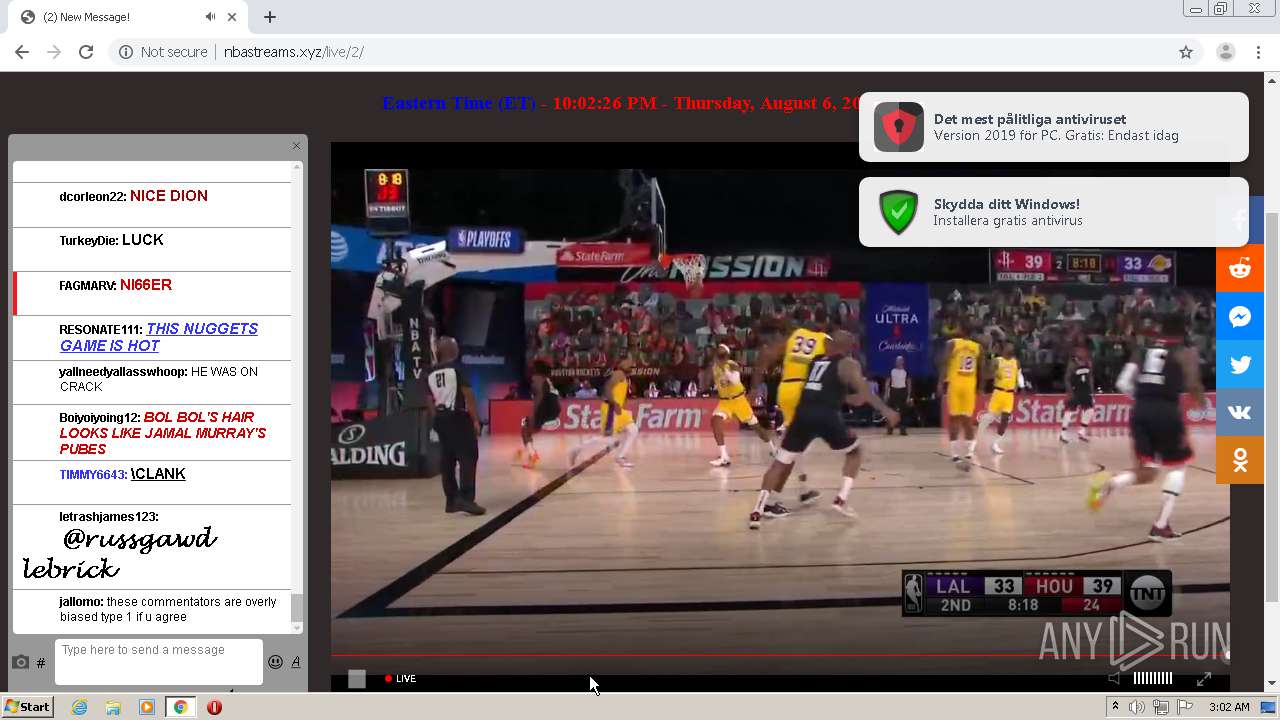The height and width of the screenshot is (720, 1280).
Task: Click the page scrollbar up arrow
Action: tap(1272, 79)
